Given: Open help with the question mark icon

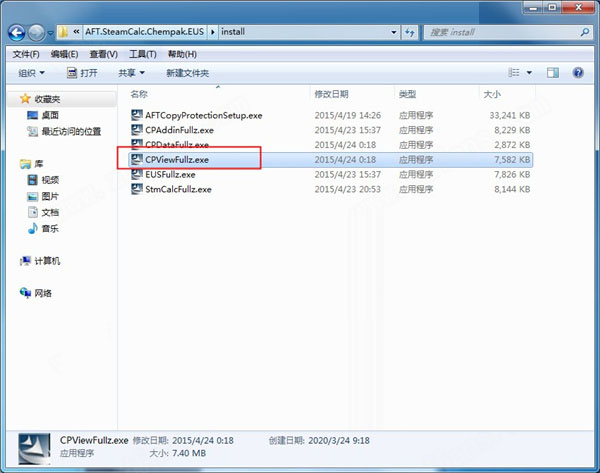Looking at the screenshot, I should pyautogui.click(x=578, y=72).
